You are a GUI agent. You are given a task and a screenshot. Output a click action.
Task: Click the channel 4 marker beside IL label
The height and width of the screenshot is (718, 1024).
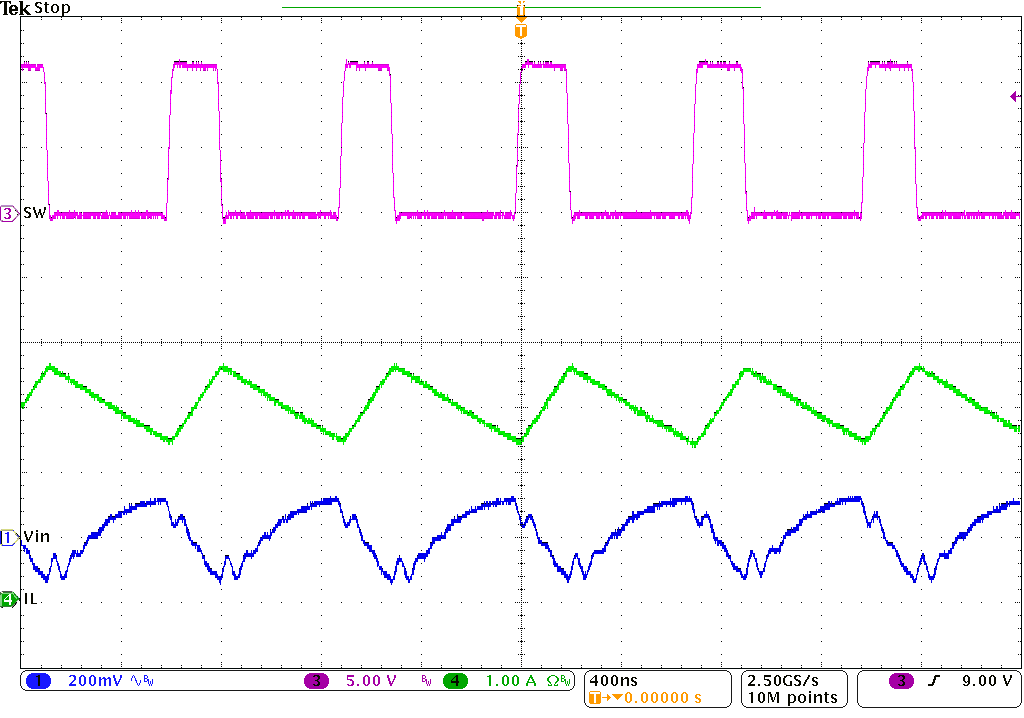6,597
